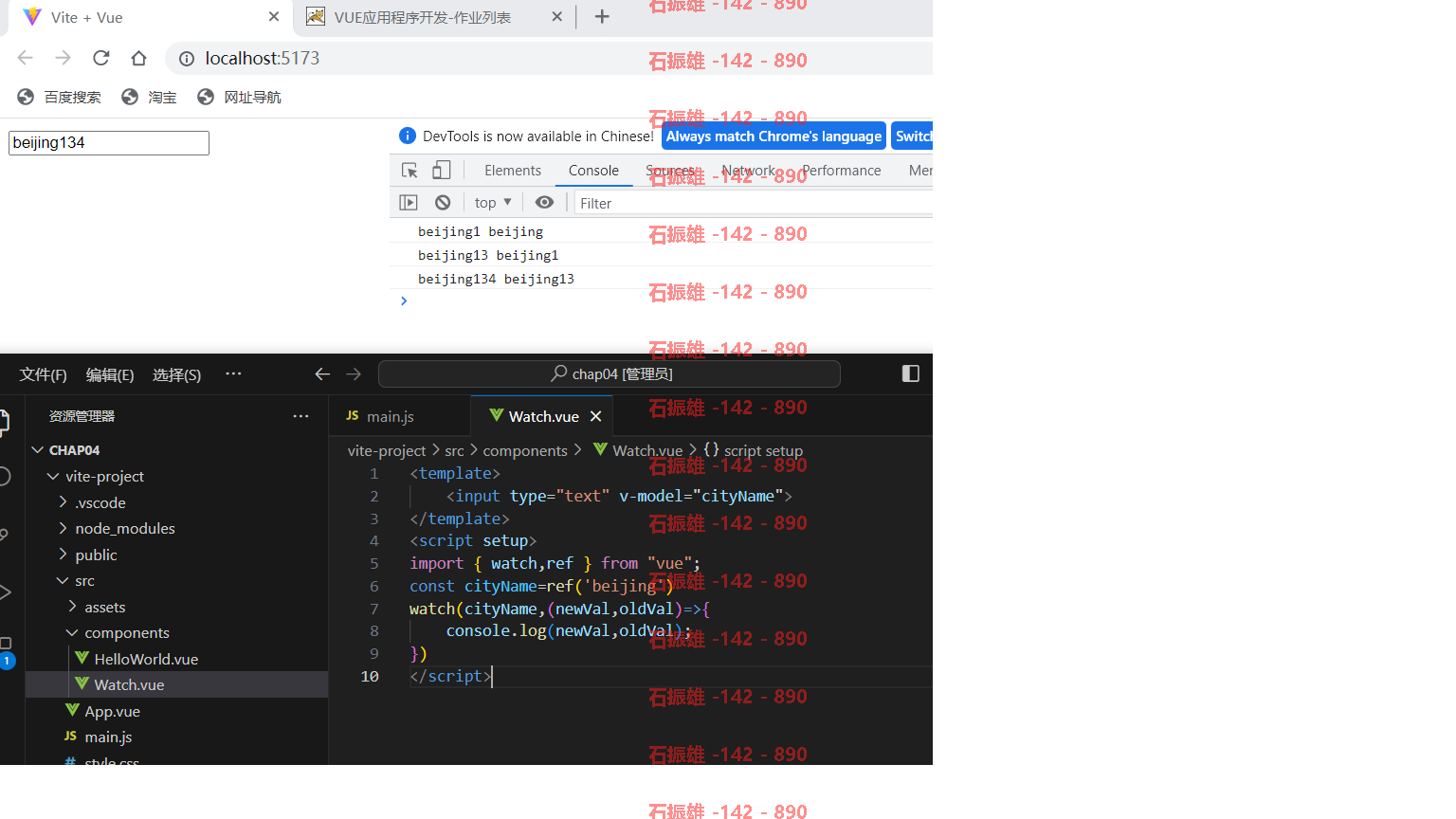Click Always match Chrome's language button
Screen dimensions: 1456x819
[773, 136]
